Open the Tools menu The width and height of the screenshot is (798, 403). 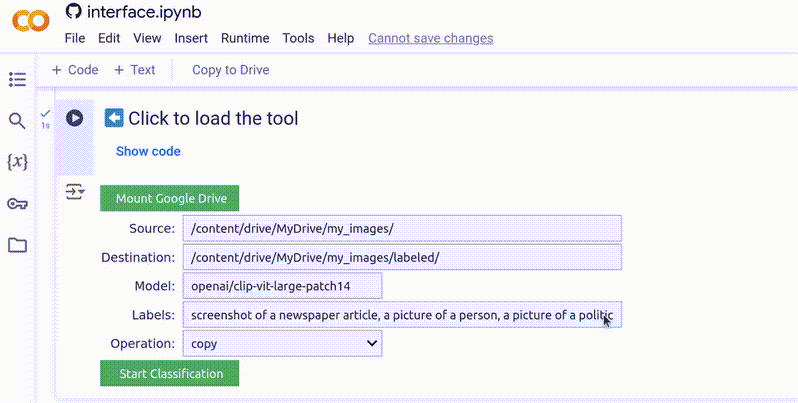coord(298,38)
